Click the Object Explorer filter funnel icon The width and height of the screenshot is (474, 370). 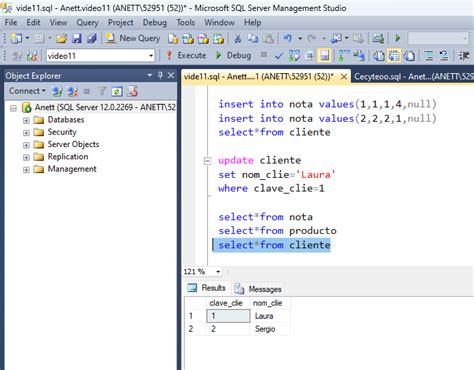[102, 91]
